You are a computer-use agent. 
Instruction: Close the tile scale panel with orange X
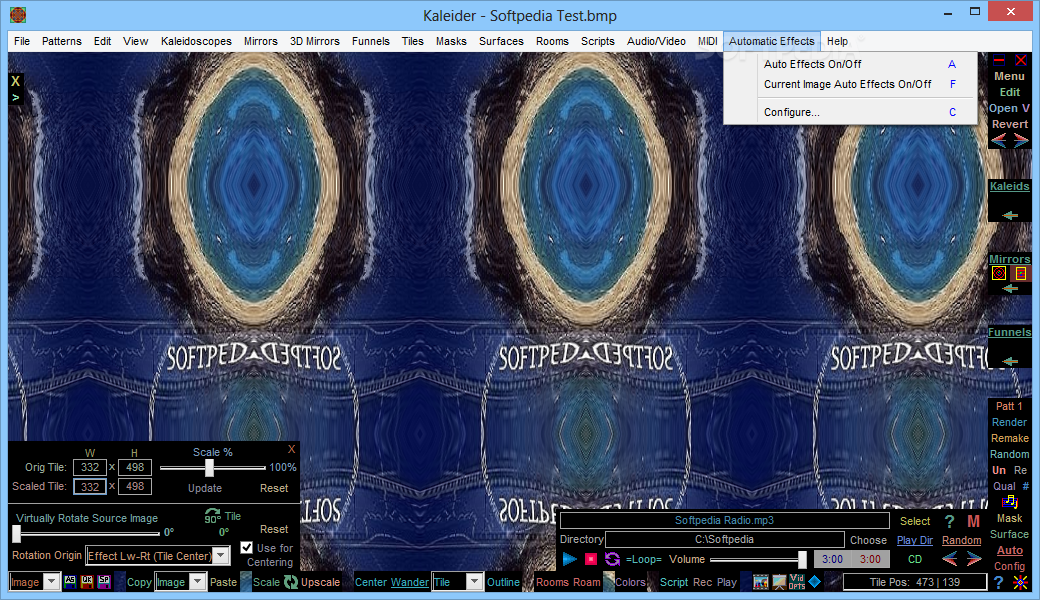click(x=291, y=449)
